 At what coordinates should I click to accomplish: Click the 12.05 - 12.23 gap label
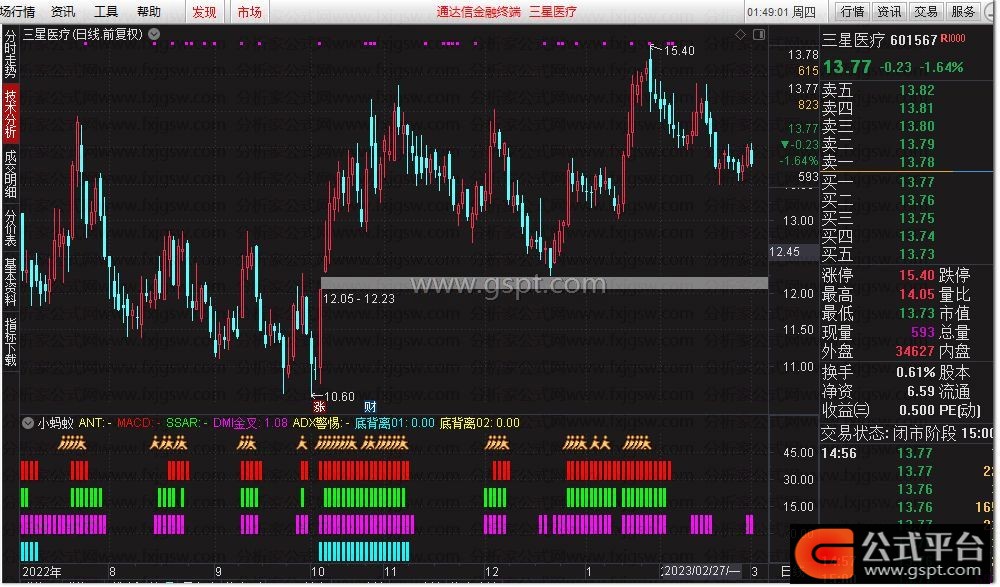point(359,299)
